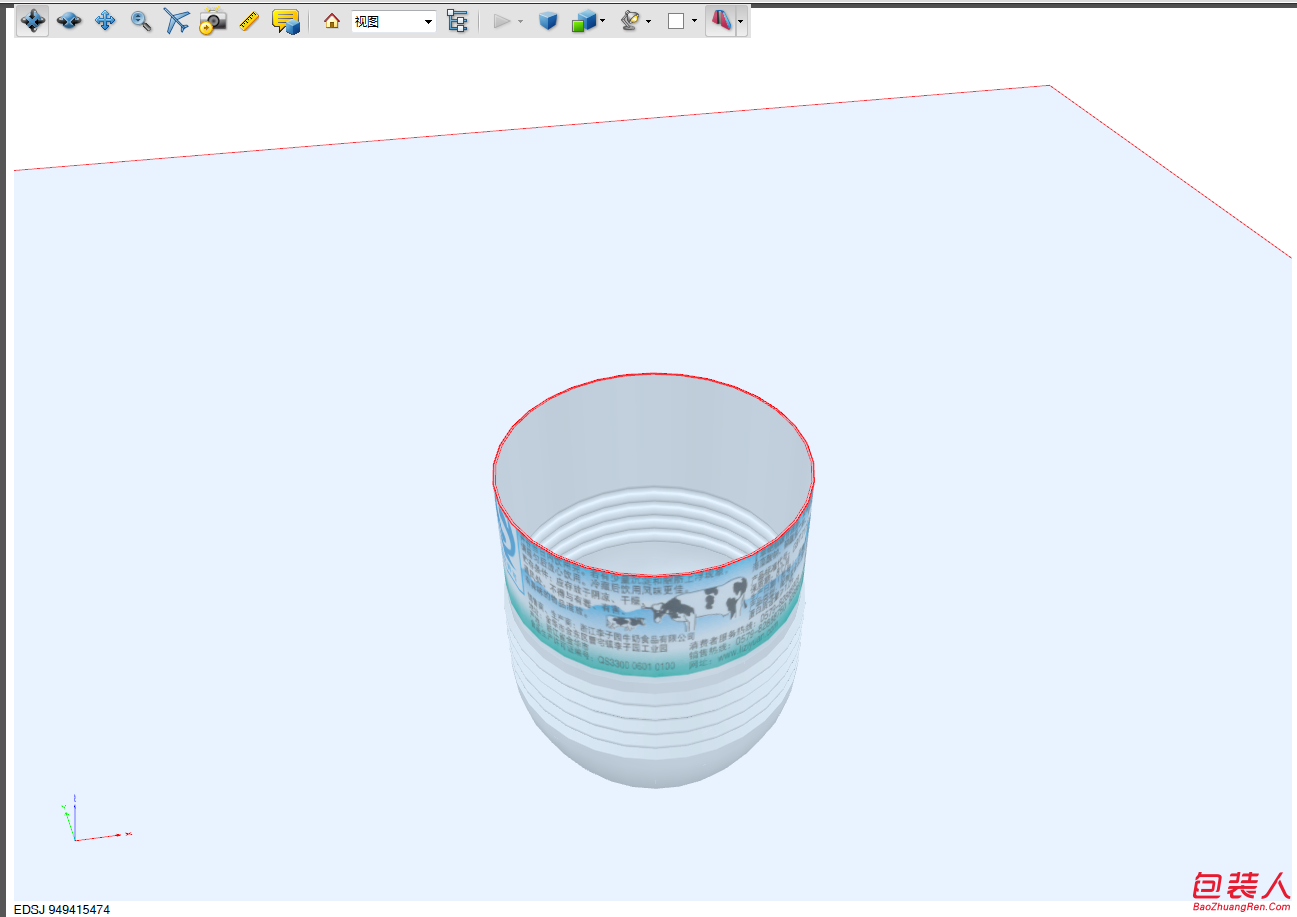Expand the lighting options dropdown arrow
Screen dimensions: 1297x917
click(649, 21)
